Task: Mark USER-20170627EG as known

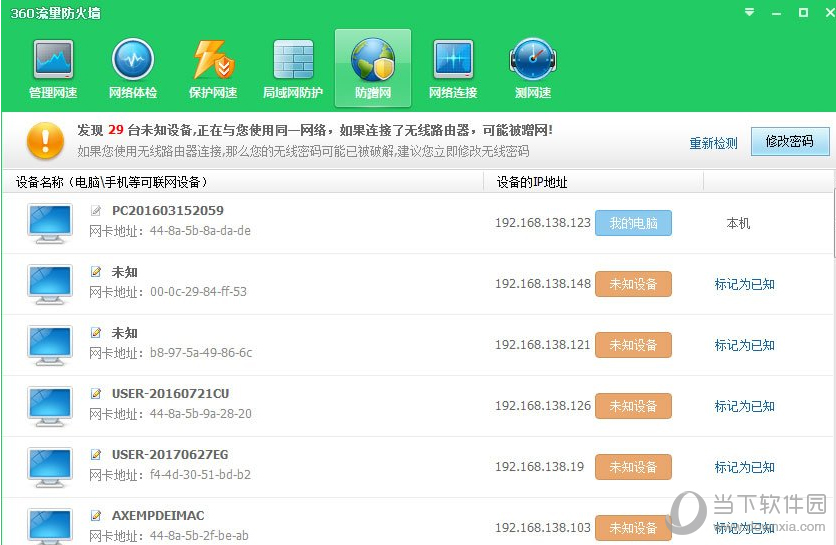Action: pos(744,467)
